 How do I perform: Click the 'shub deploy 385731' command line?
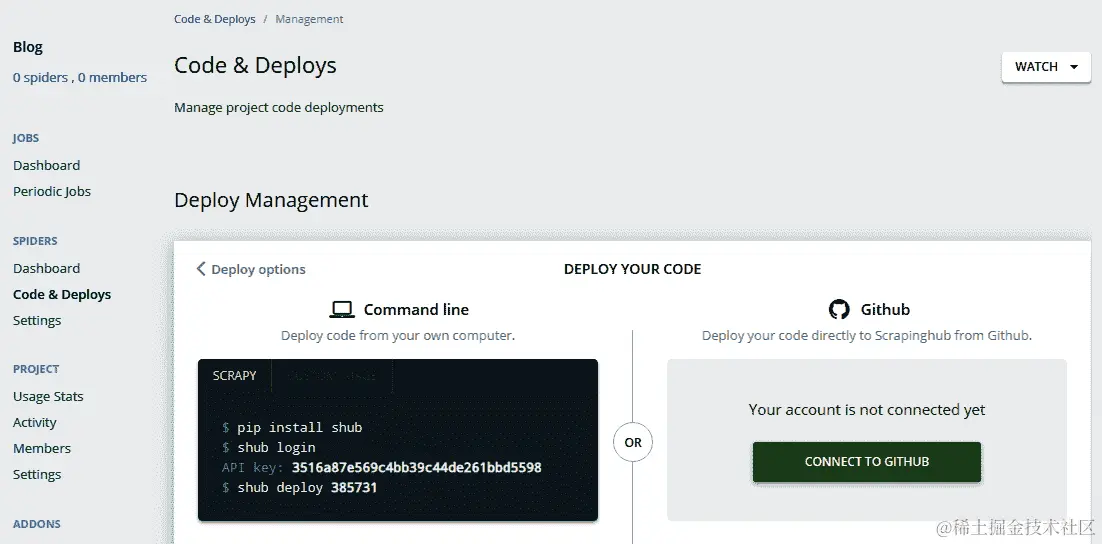(300, 487)
